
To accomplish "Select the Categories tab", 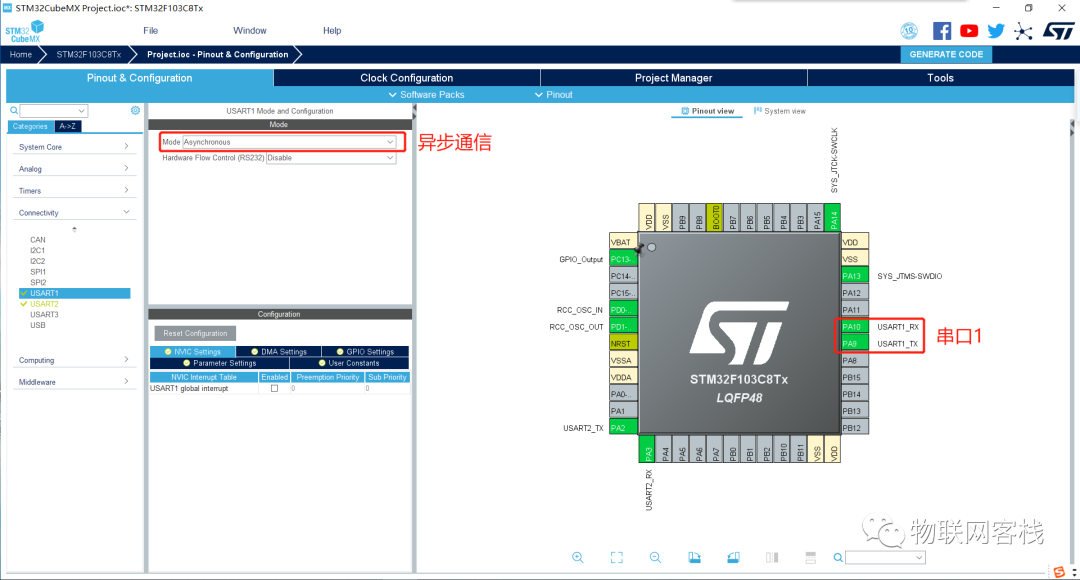I will coord(30,126).
